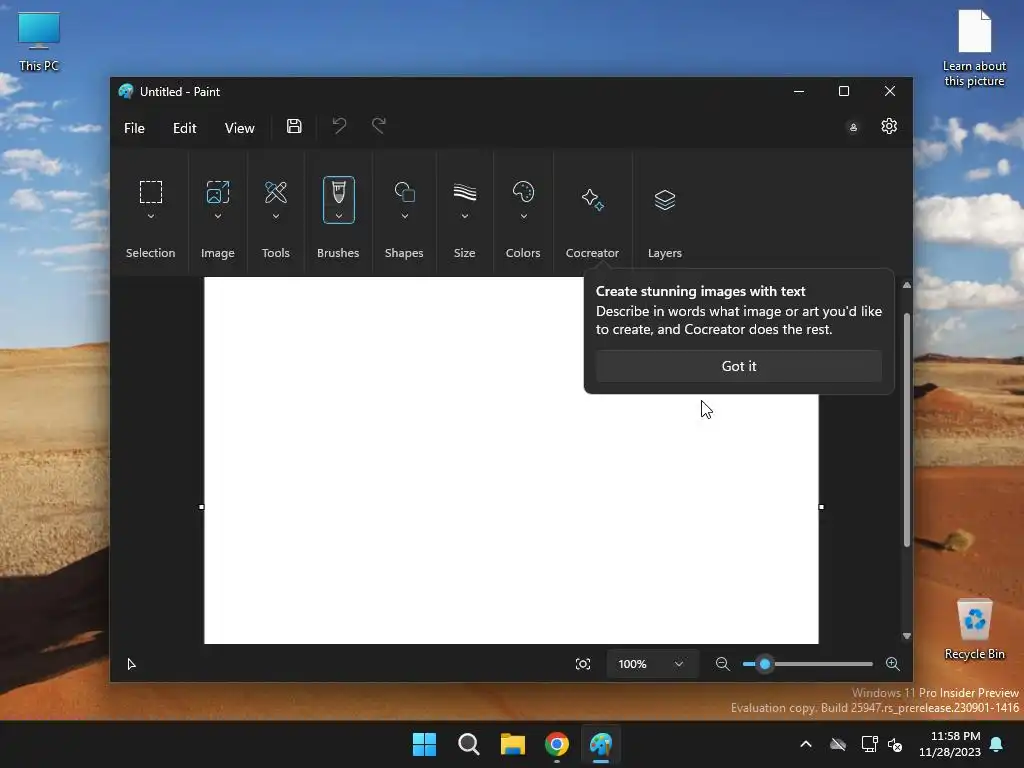Click the scrollbar up arrow
Viewport: 1024px width, 768px height.
click(x=906, y=285)
